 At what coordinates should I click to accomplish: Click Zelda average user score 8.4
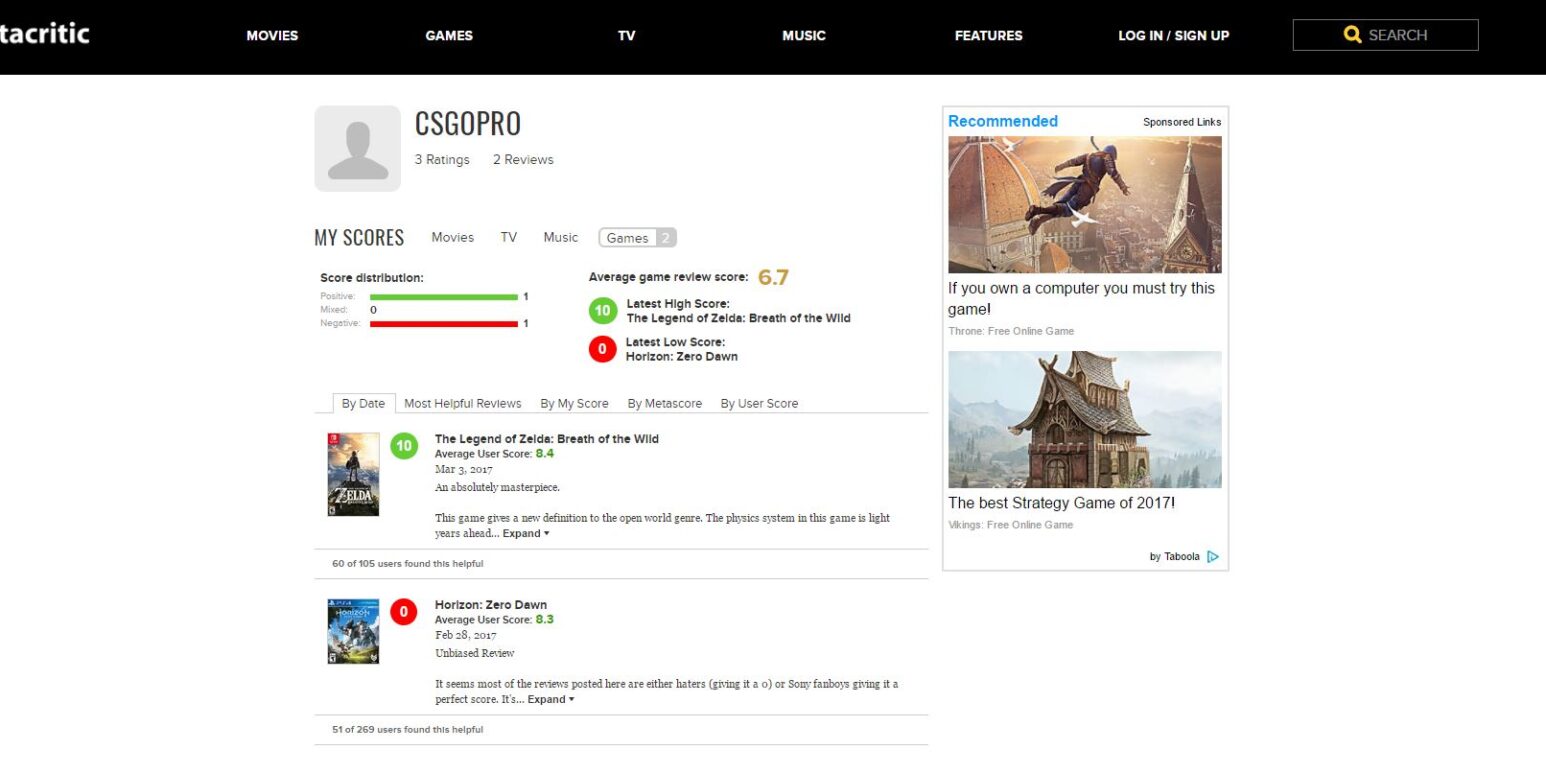tap(545, 454)
